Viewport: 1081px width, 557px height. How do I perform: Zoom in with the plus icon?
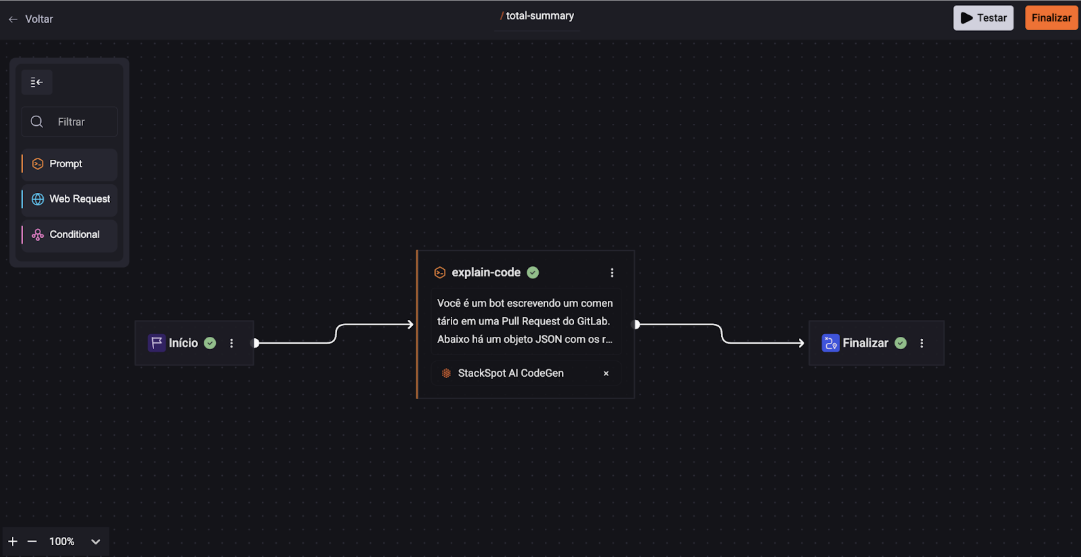[13, 541]
